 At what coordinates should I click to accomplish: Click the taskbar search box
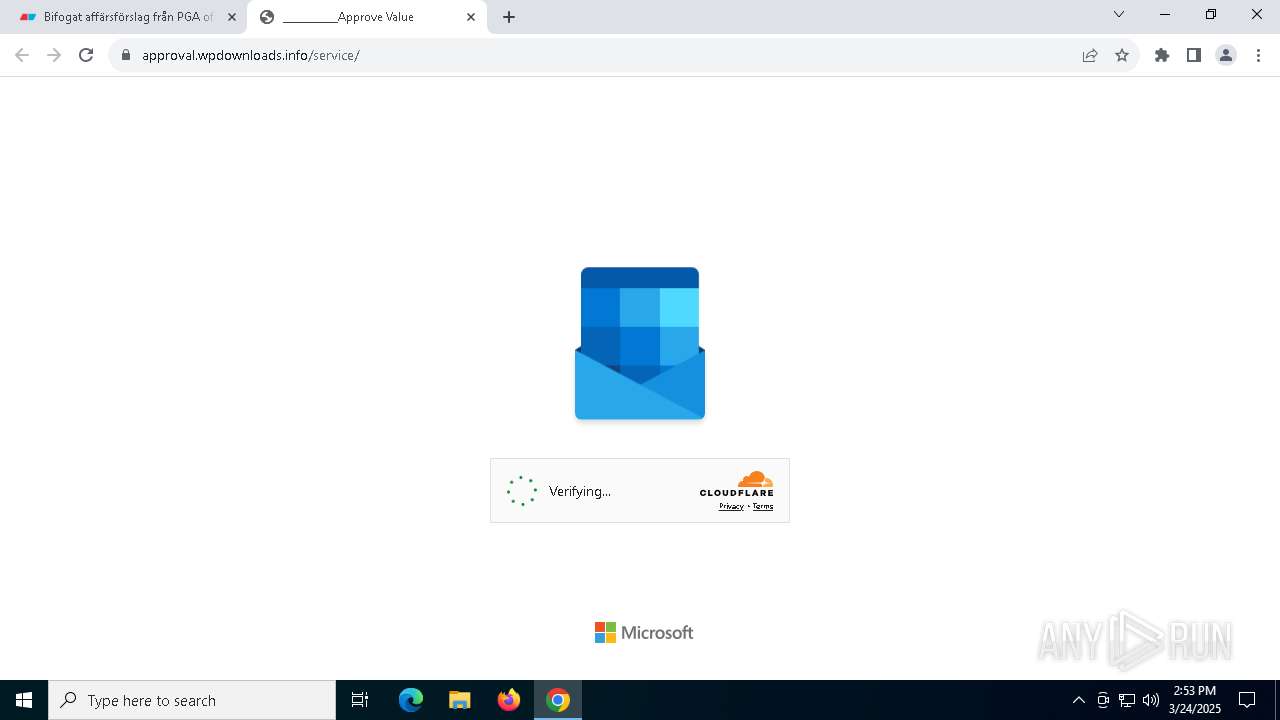[x=192, y=700]
